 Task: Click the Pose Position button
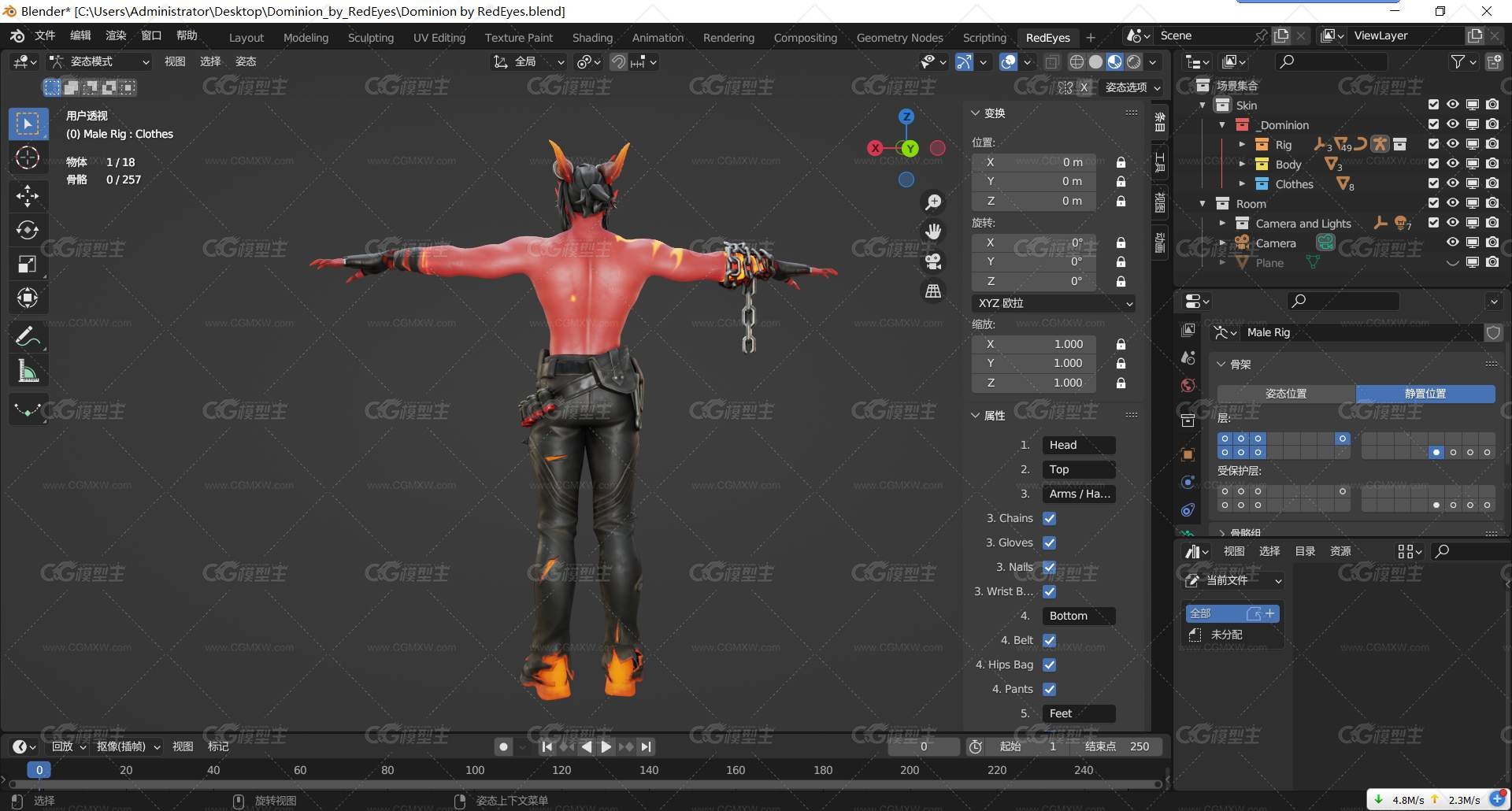coord(1286,394)
